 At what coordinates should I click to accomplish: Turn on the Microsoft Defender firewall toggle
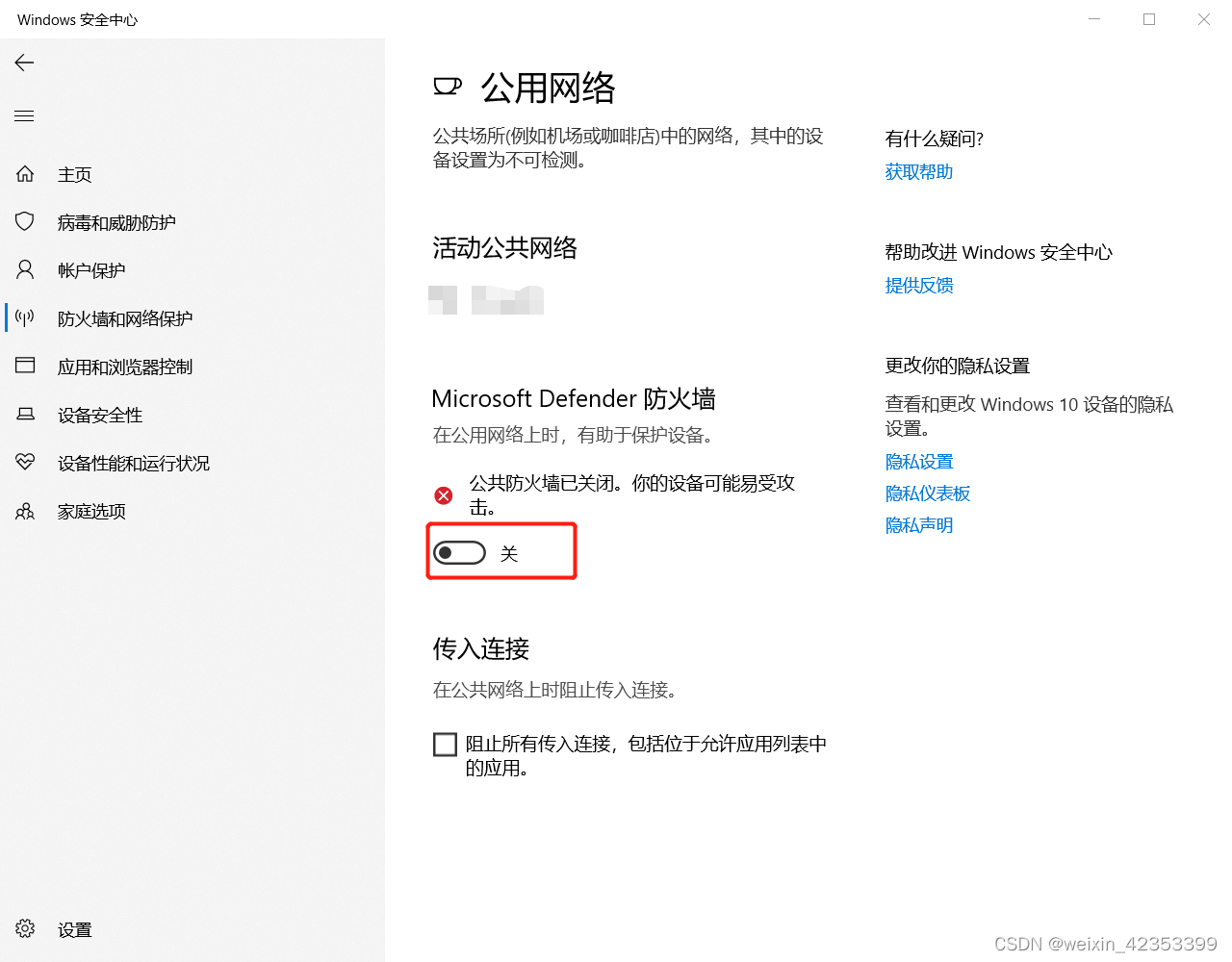coord(459,552)
